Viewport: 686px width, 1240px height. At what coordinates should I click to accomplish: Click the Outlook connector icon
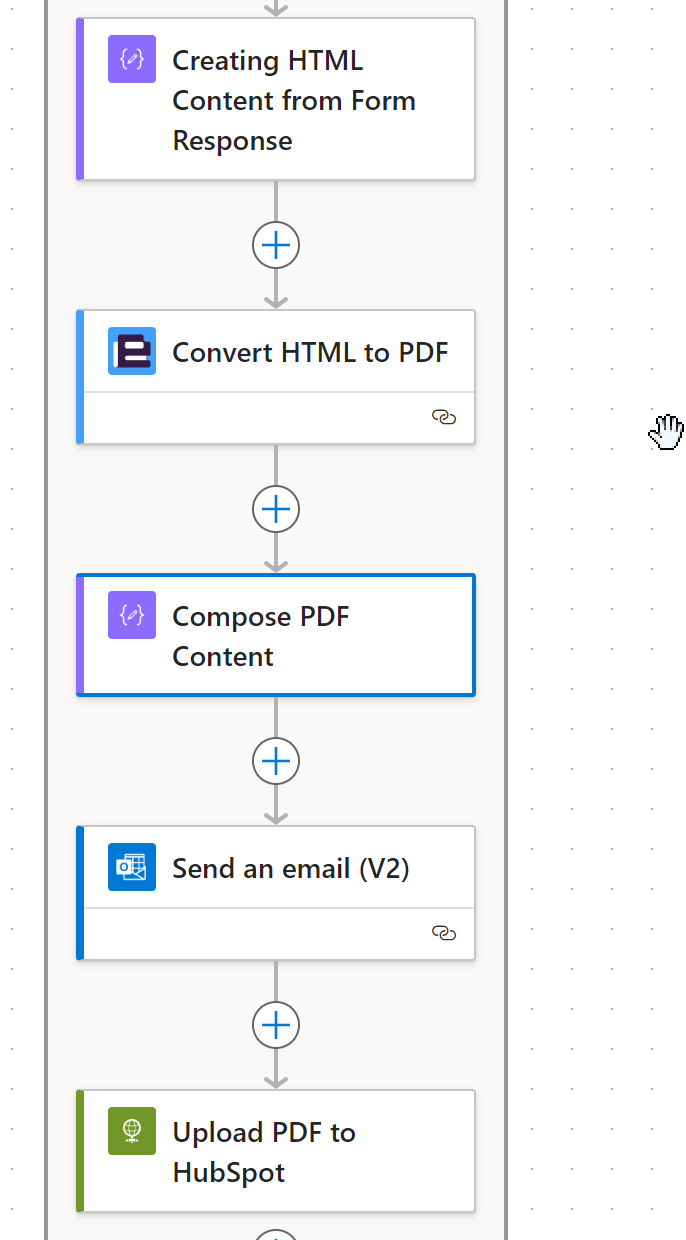tap(131, 867)
